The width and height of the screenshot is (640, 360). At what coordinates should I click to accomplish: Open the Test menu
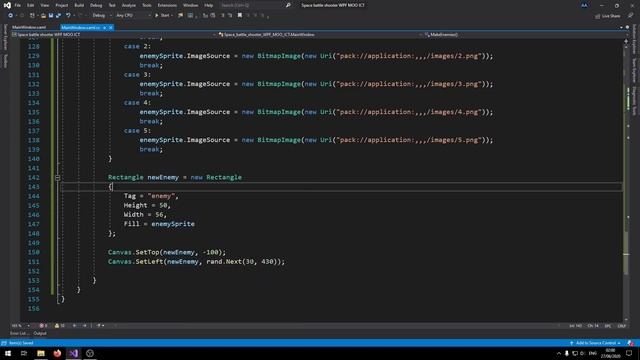pos(112,5)
